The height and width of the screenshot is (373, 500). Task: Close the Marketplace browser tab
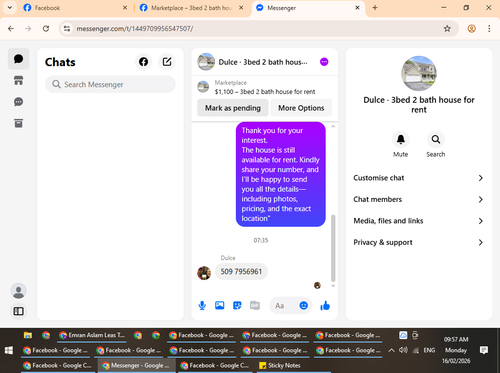tap(241, 8)
